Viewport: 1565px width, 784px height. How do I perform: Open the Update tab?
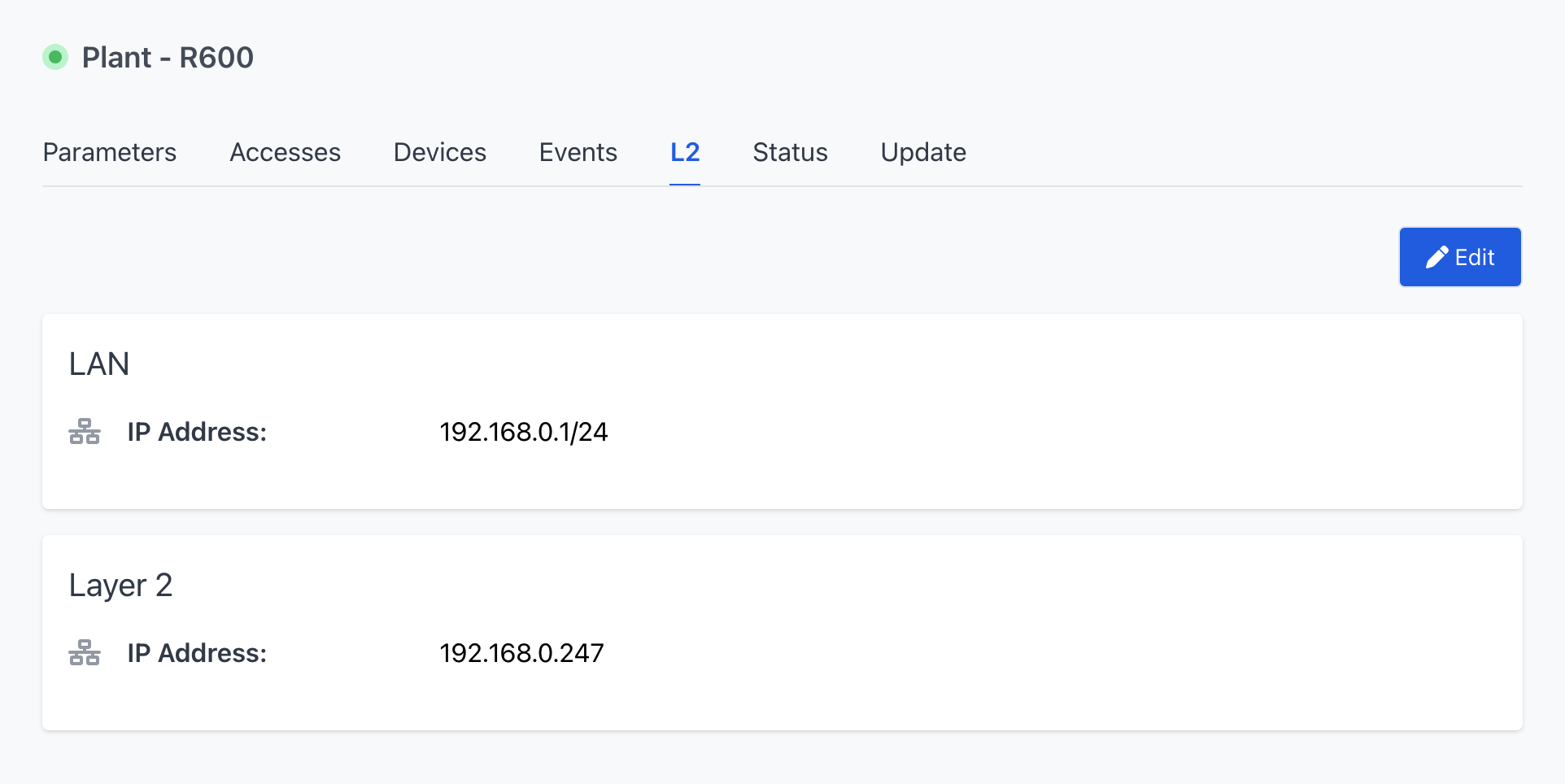pos(923,152)
